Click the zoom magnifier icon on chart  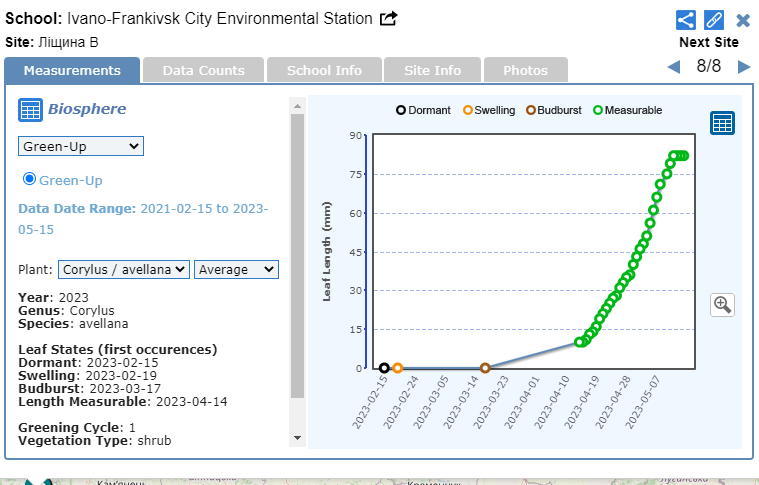[722, 305]
